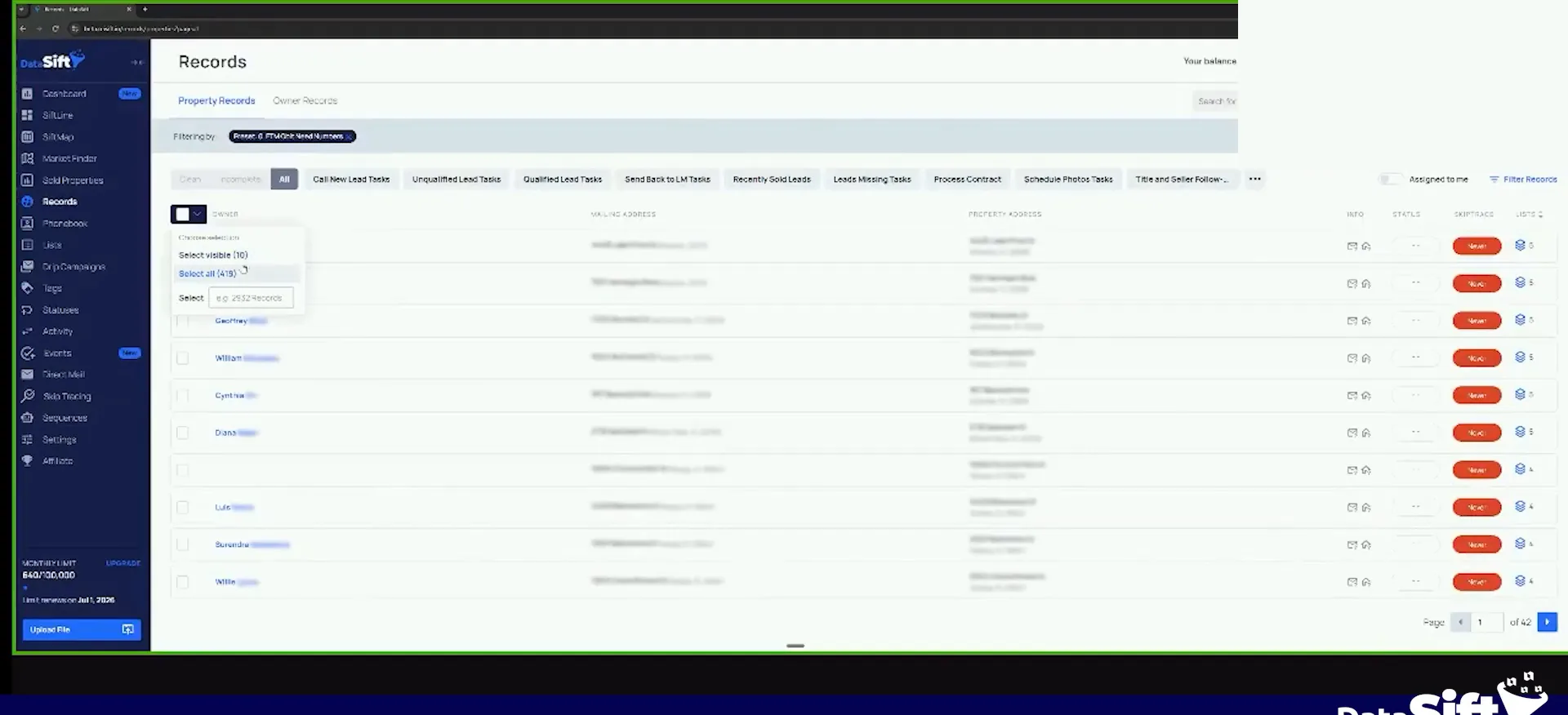Click the SiftLine sidebar icon
Screen dimensions: 1568x715
click(27, 115)
